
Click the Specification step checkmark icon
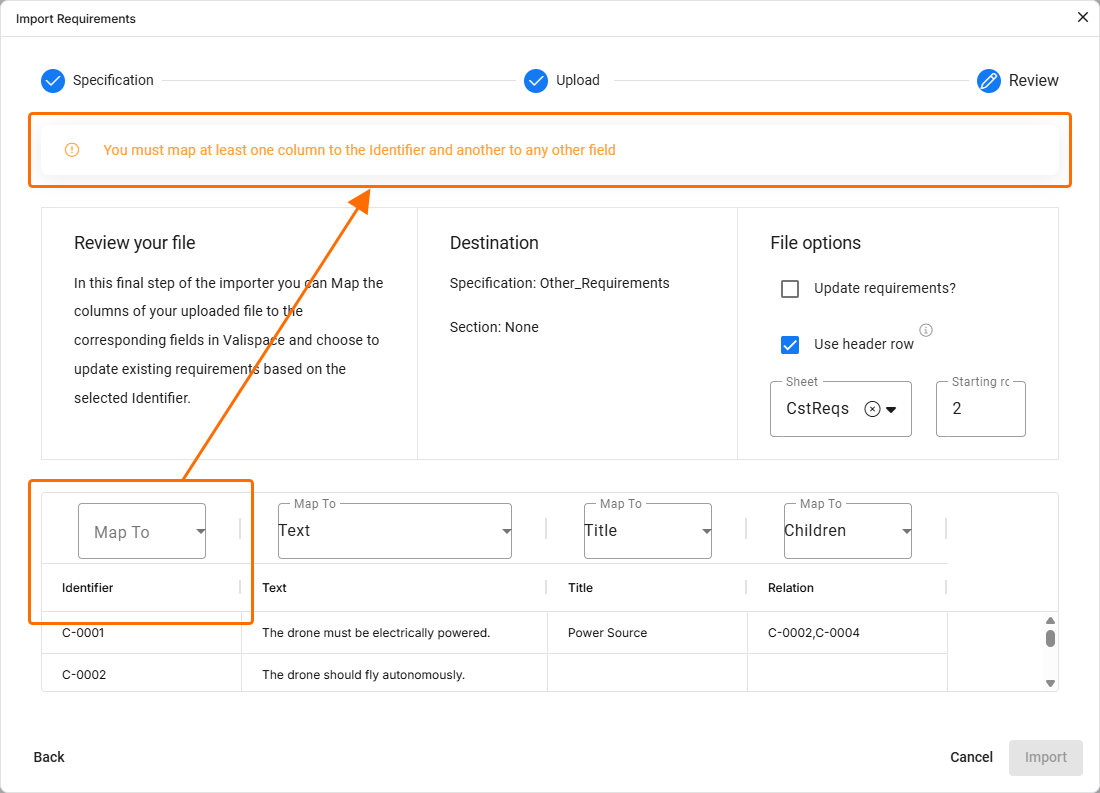(x=53, y=81)
